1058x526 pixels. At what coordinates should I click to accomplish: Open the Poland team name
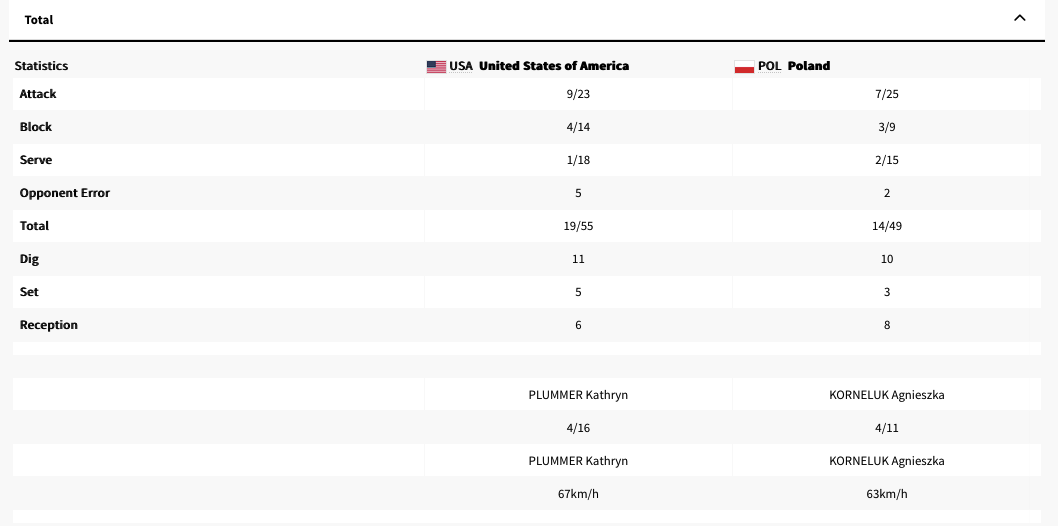(808, 66)
